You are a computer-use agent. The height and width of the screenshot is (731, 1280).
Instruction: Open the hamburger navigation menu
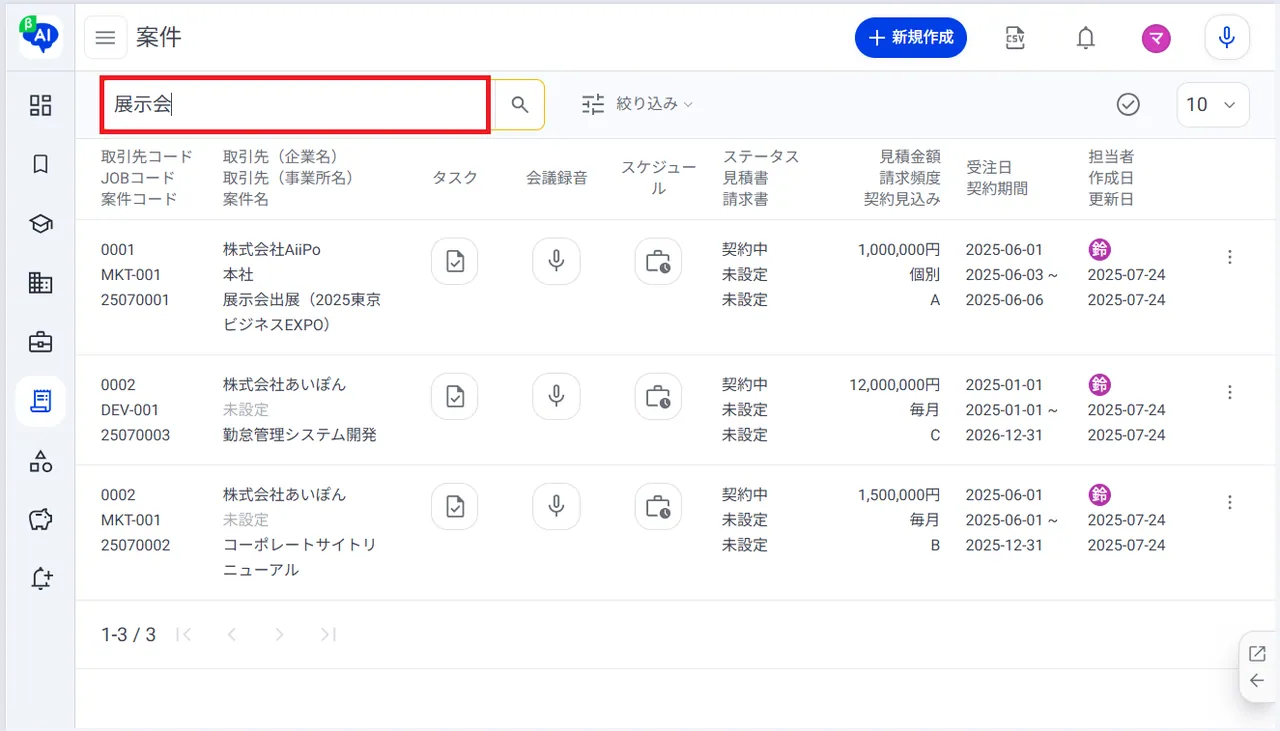click(105, 38)
